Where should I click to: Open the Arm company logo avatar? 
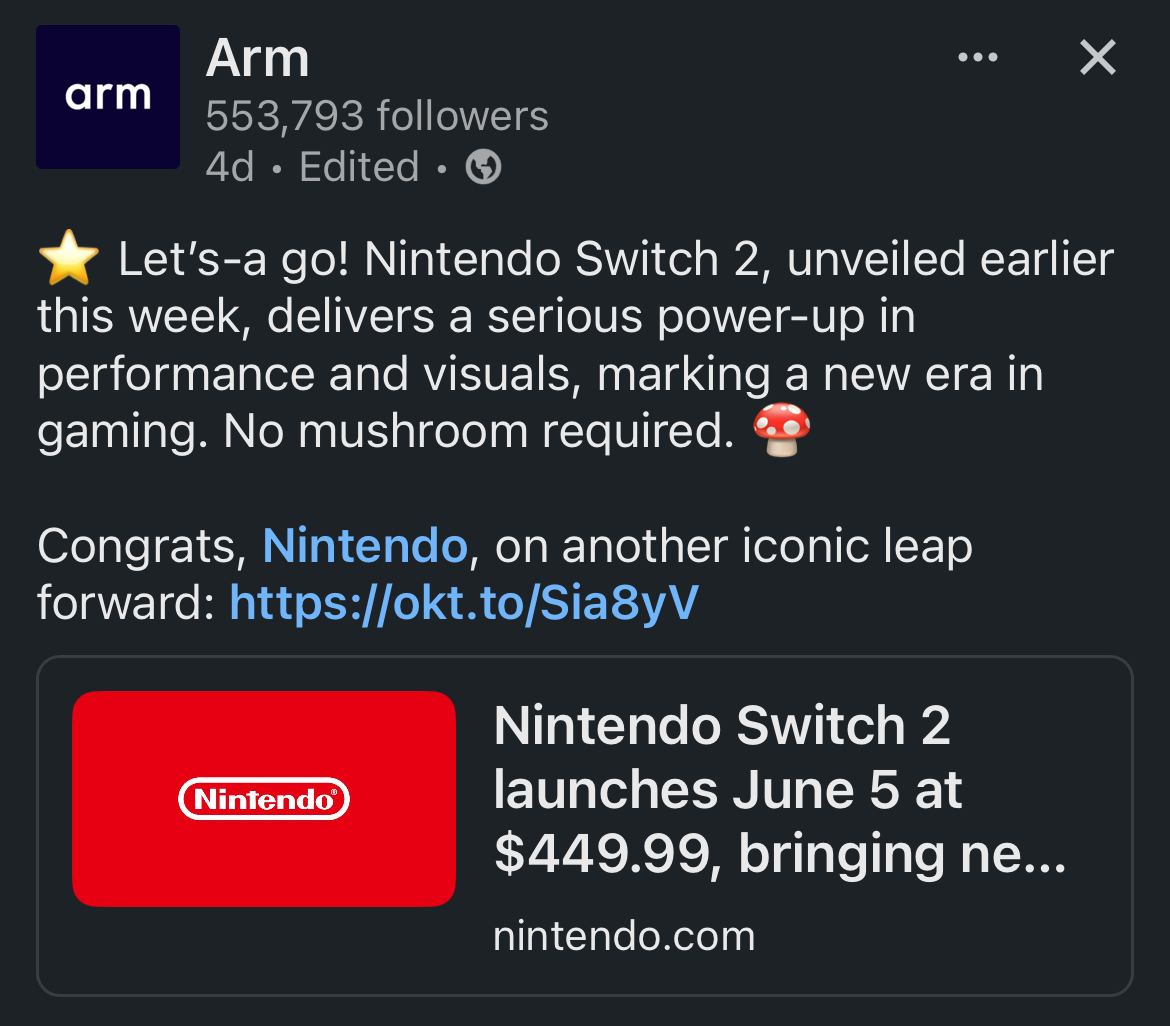tap(108, 97)
